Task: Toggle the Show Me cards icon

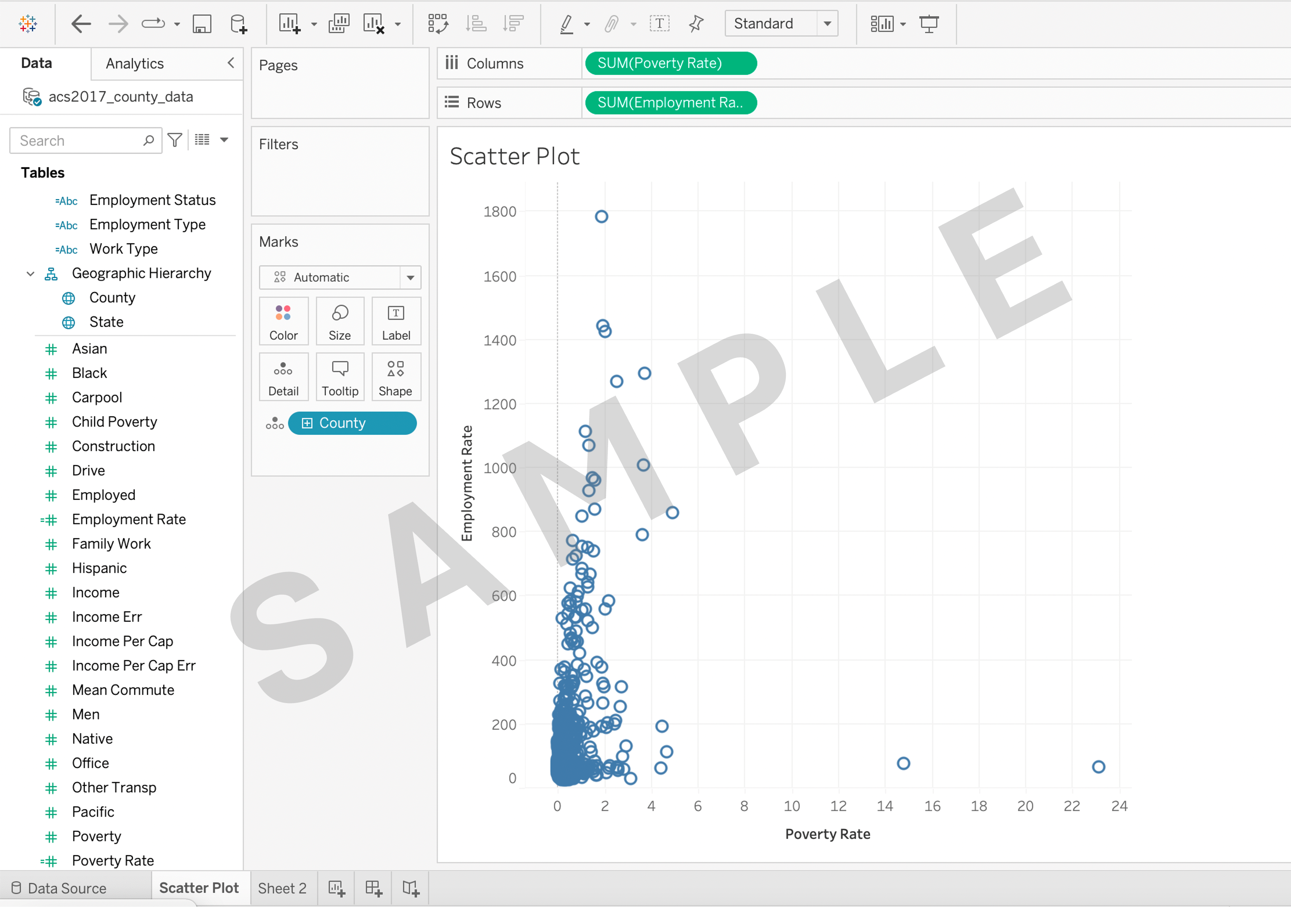Action: click(x=882, y=24)
